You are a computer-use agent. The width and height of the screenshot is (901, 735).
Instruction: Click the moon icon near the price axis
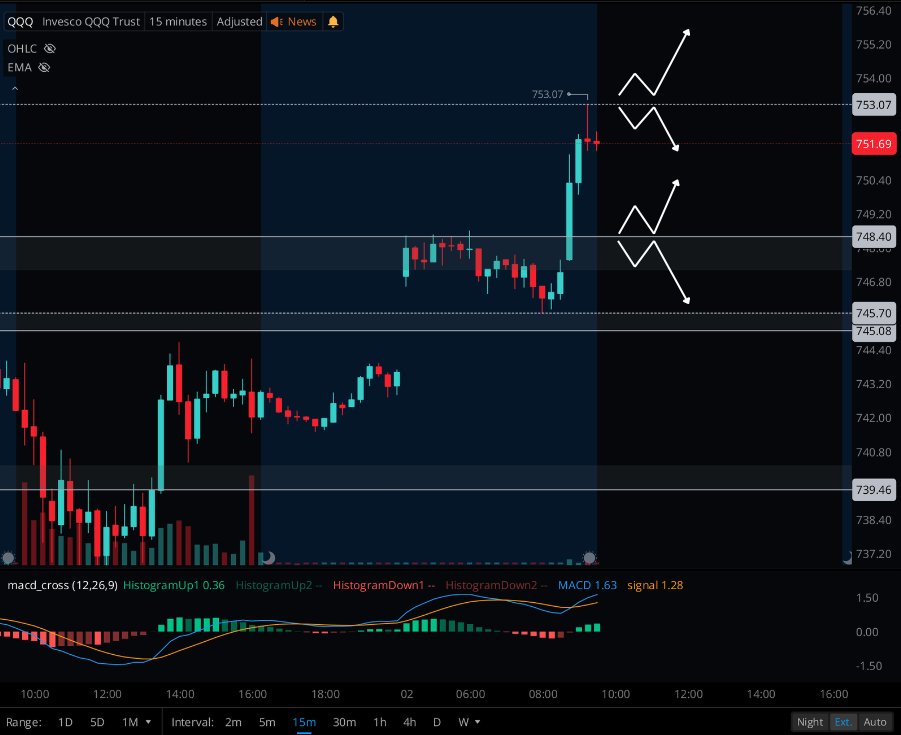tap(848, 556)
